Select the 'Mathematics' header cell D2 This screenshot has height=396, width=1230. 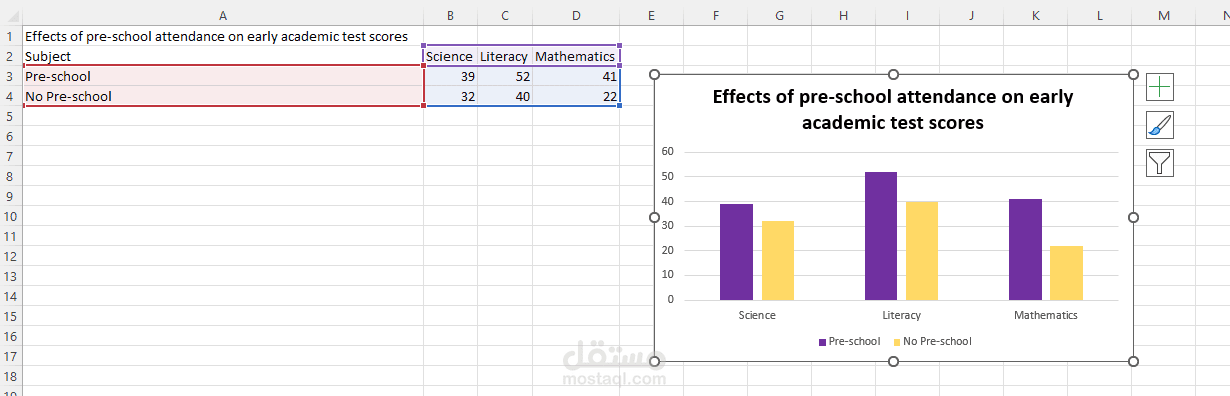click(575, 56)
